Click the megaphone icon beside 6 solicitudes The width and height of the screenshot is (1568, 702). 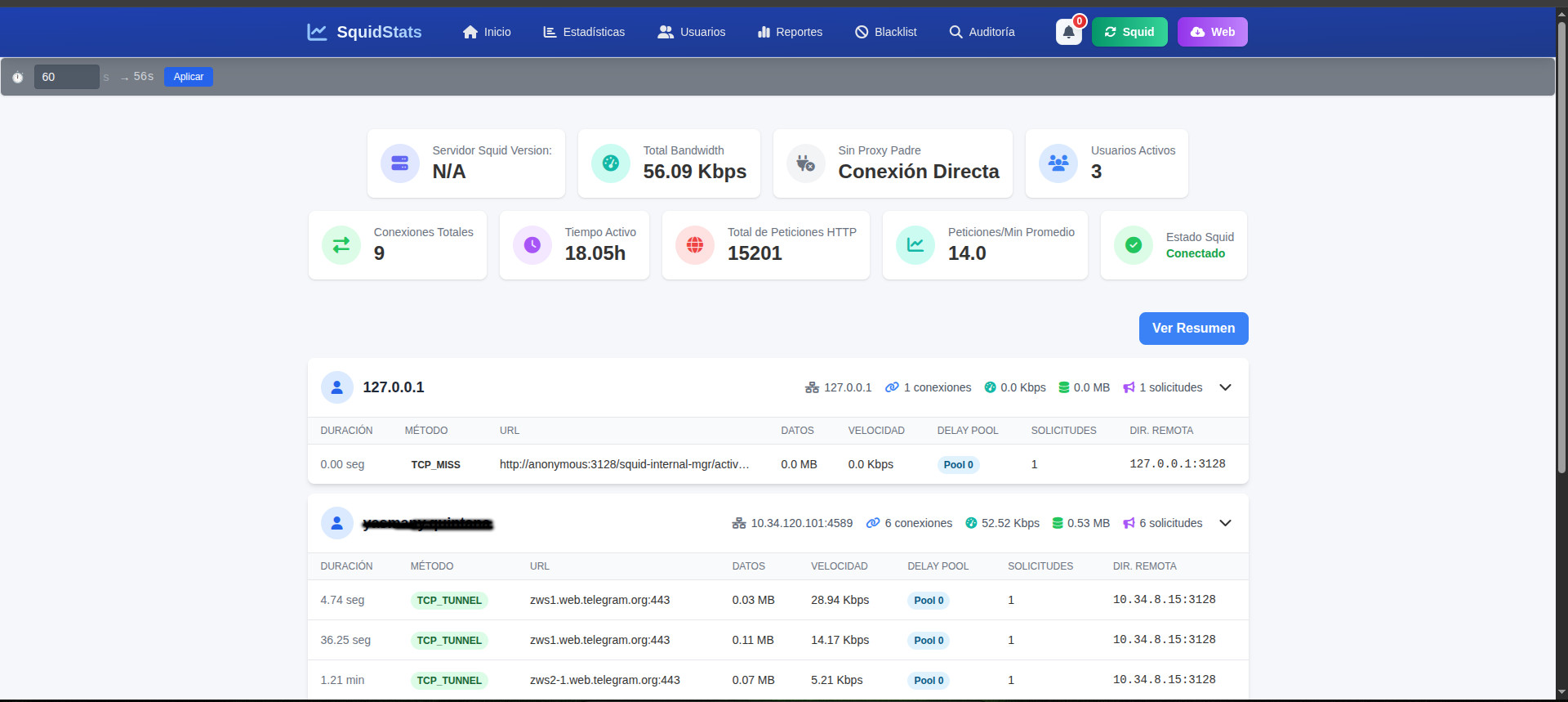(x=1129, y=523)
